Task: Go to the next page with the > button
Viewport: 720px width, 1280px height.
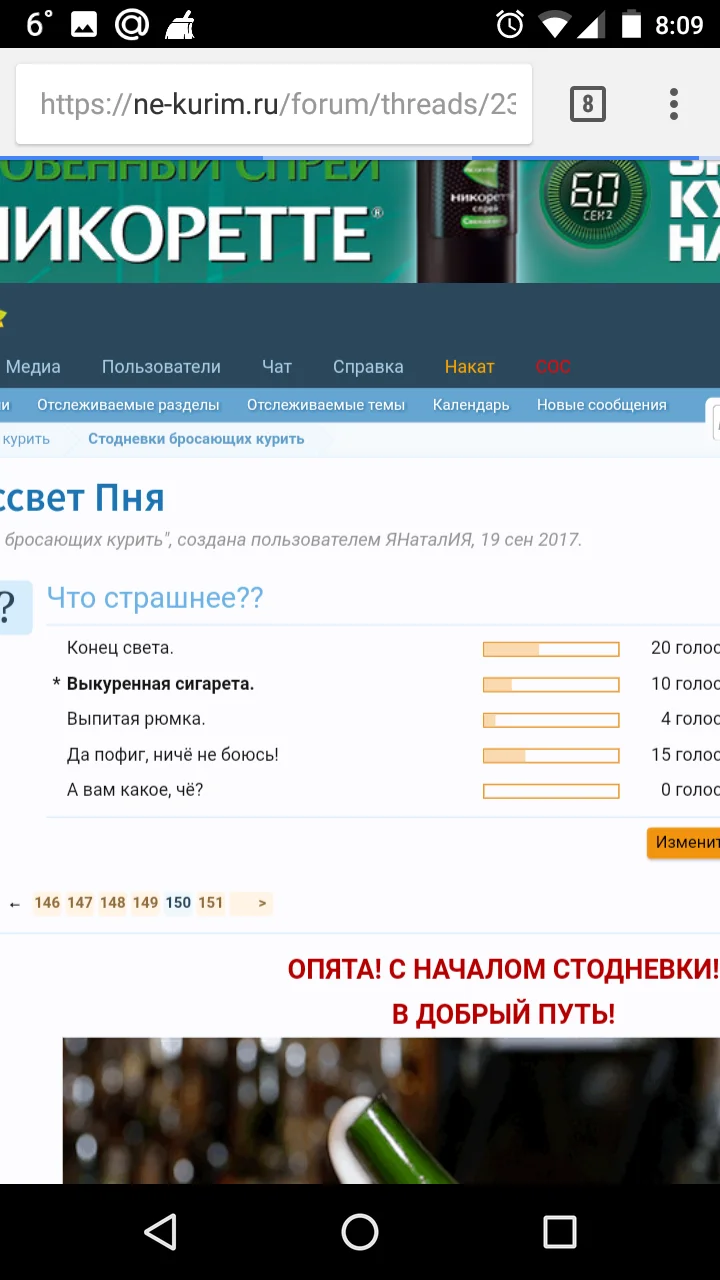Action: click(252, 903)
